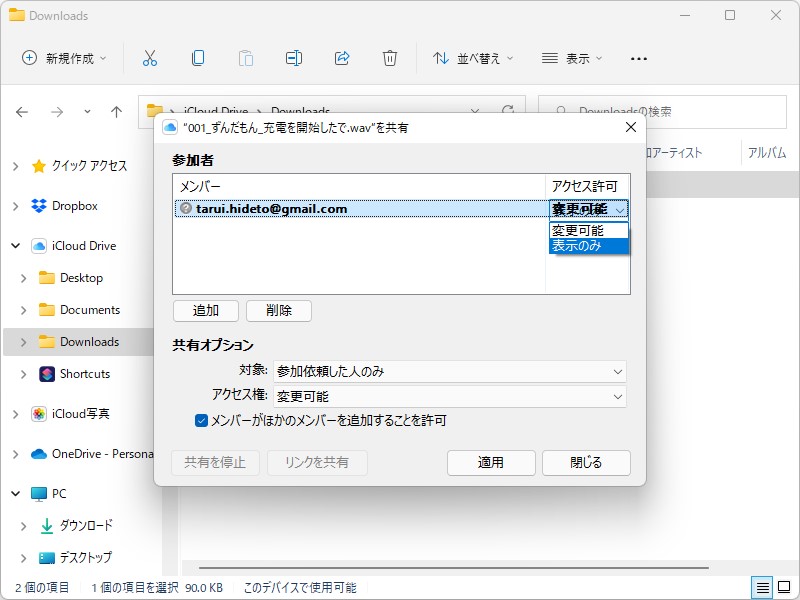Click the 適用 button to apply sharing changes
The width and height of the screenshot is (800, 600).
[491, 462]
